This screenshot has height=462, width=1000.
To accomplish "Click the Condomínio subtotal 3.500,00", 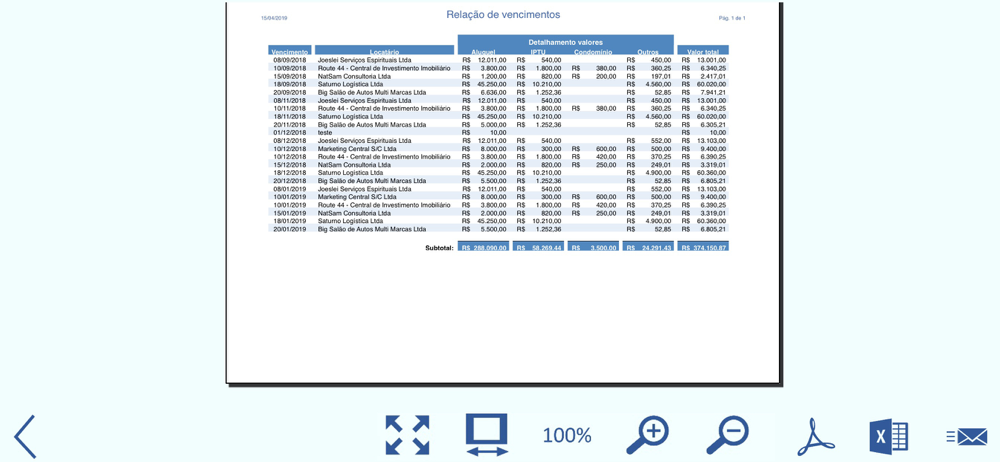I will [x=593, y=247].
